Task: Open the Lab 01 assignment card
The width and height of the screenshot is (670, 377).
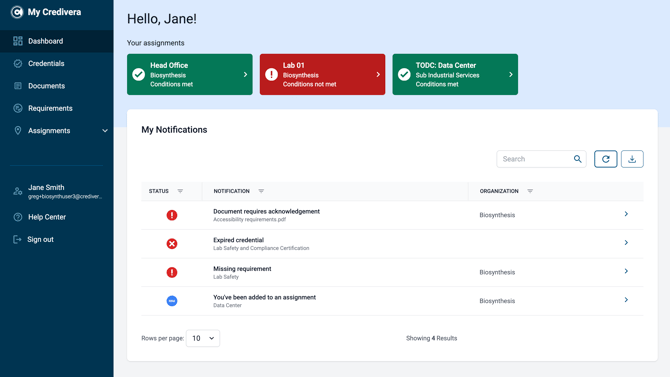Action: [x=322, y=74]
